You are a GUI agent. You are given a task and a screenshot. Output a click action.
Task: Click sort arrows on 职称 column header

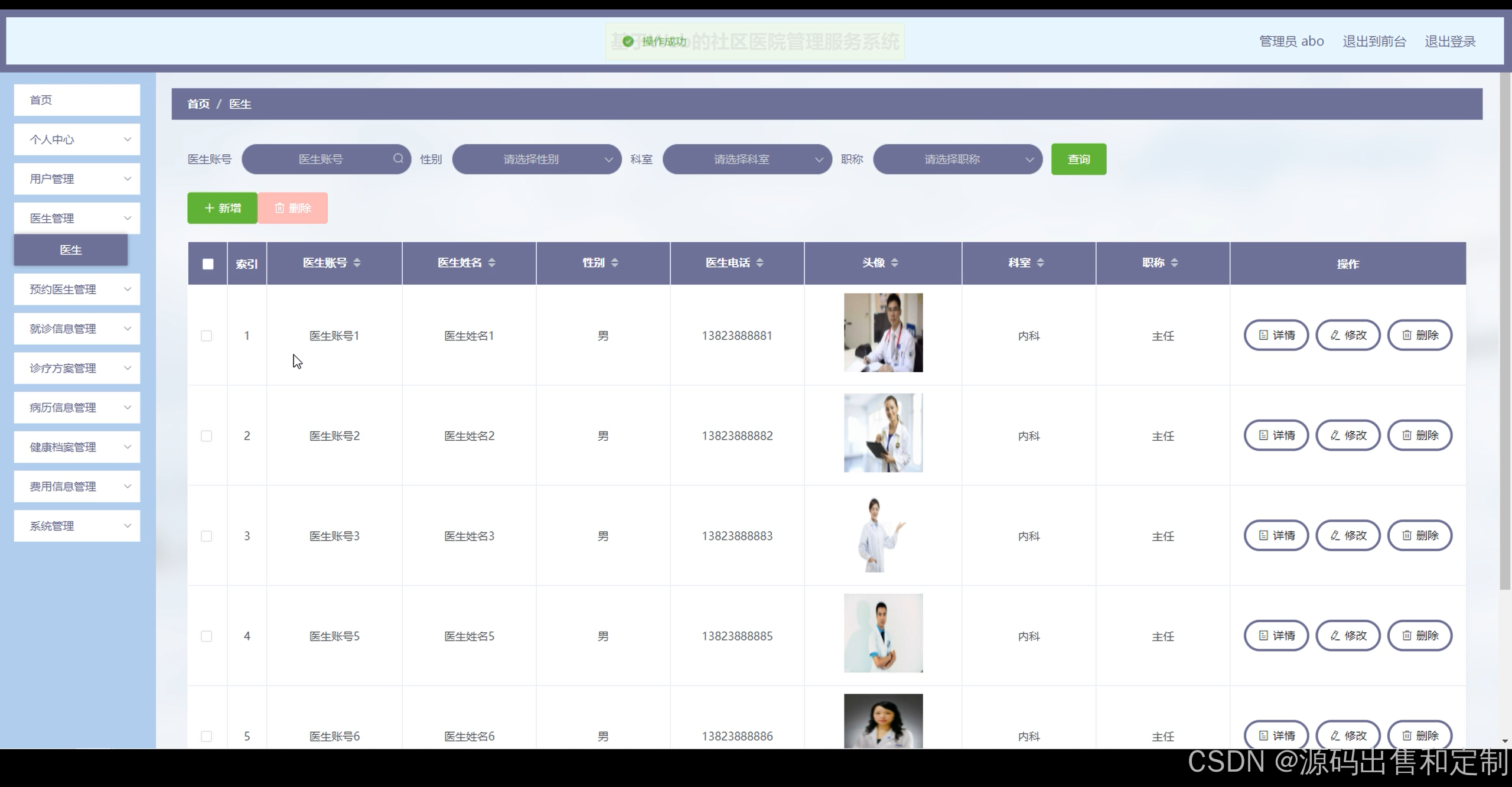click(x=1174, y=263)
